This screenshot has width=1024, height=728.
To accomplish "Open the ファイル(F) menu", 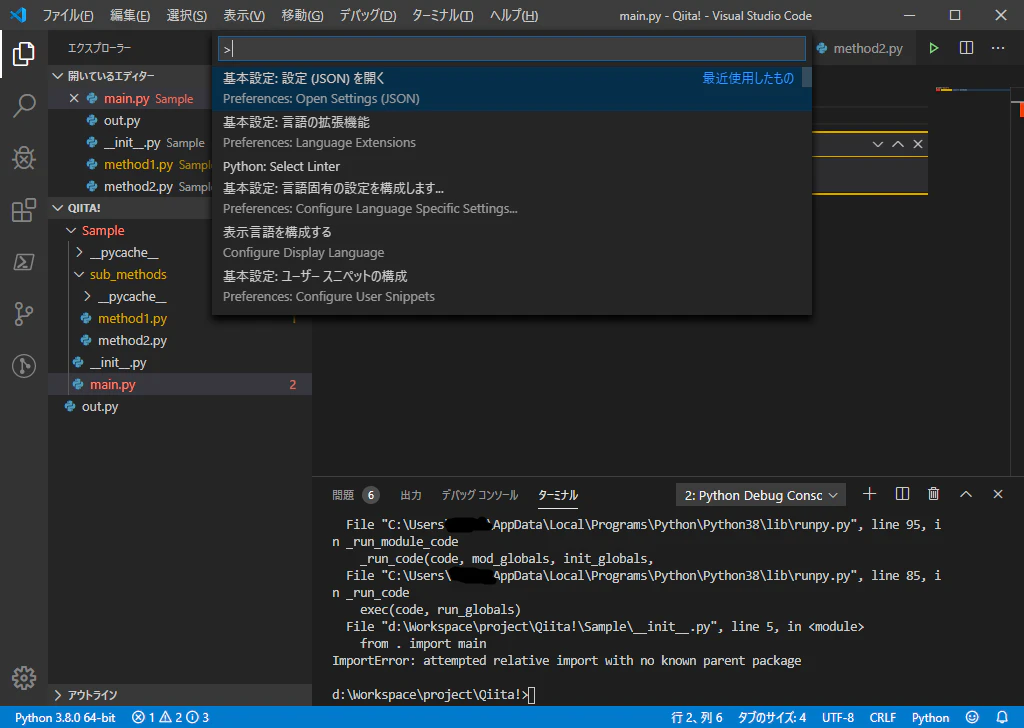I will [x=68, y=15].
